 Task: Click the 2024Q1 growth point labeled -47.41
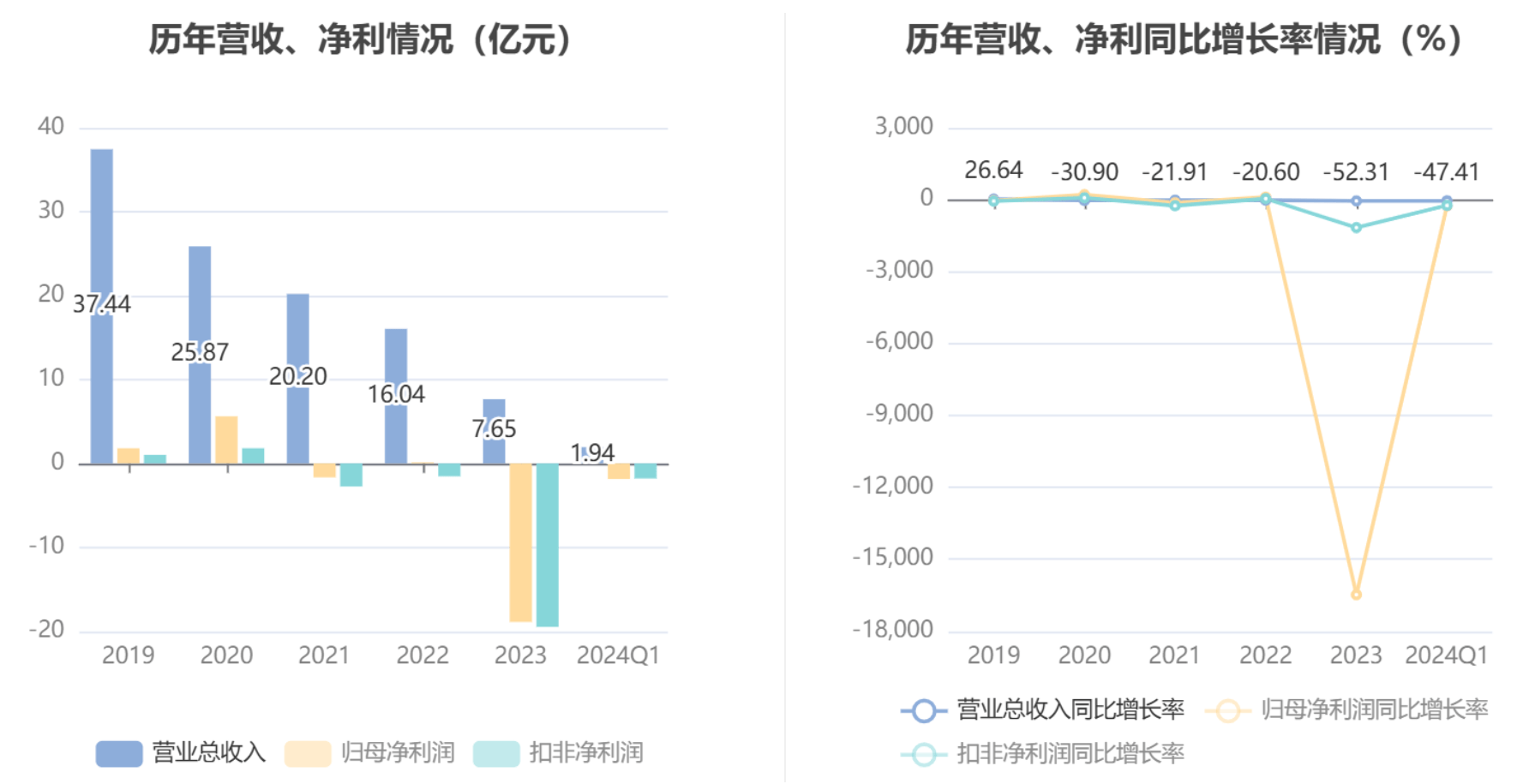pyautogui.click(x=1447, y=201)
